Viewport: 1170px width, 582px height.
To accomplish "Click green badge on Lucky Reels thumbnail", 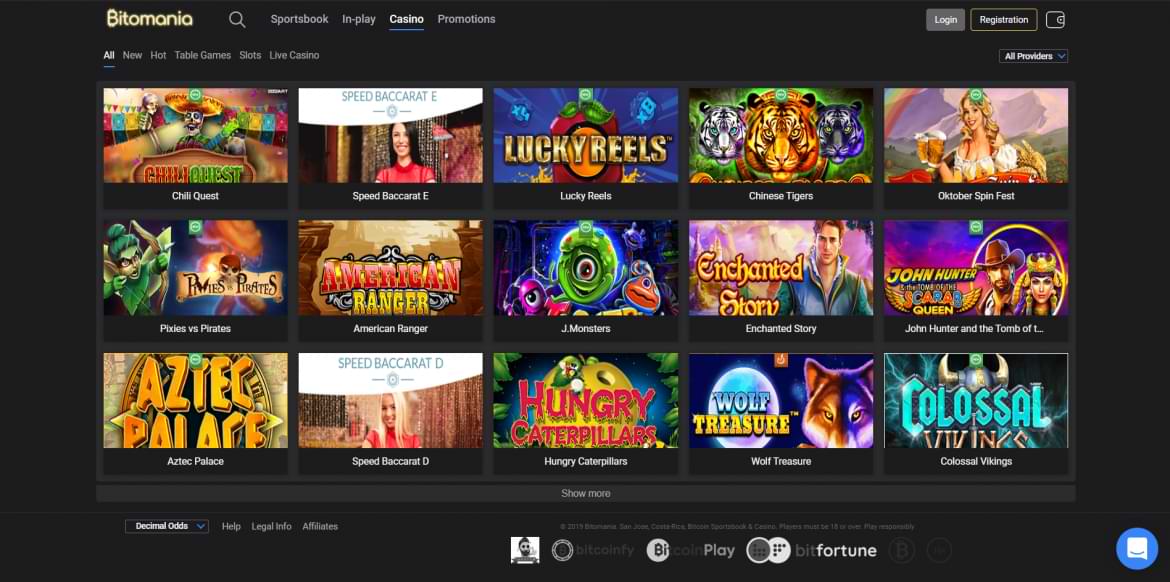I will [x=586, y=95].
